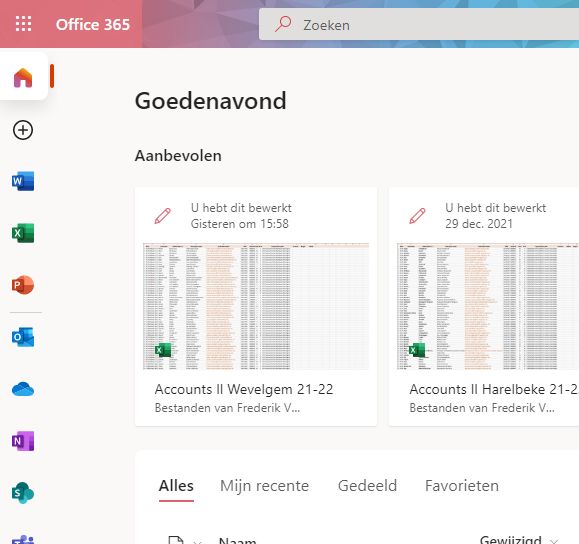Click the Create new plus icon
The image size is (579, 544).
pyautogui.click(x=23, y=130)
